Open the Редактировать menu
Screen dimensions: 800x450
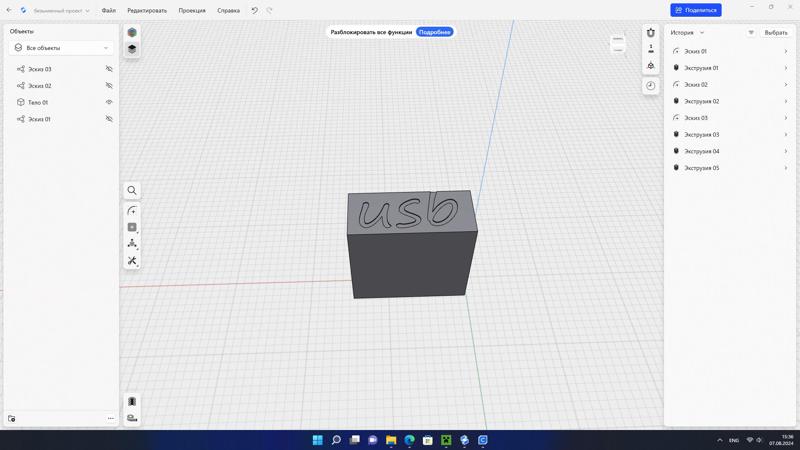pyautogui.click(x=147, y=10)
